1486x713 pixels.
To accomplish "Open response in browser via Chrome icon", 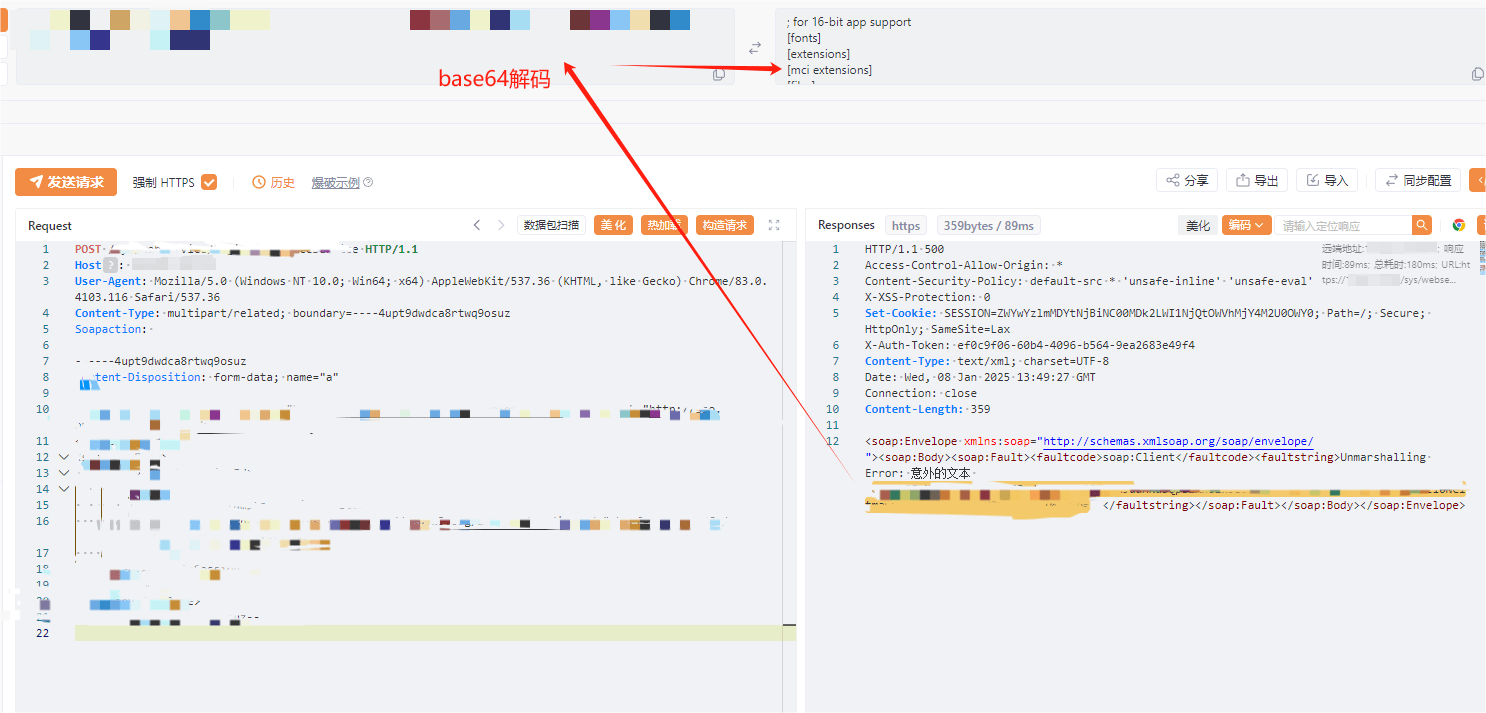I will (x=1459, y=225).
